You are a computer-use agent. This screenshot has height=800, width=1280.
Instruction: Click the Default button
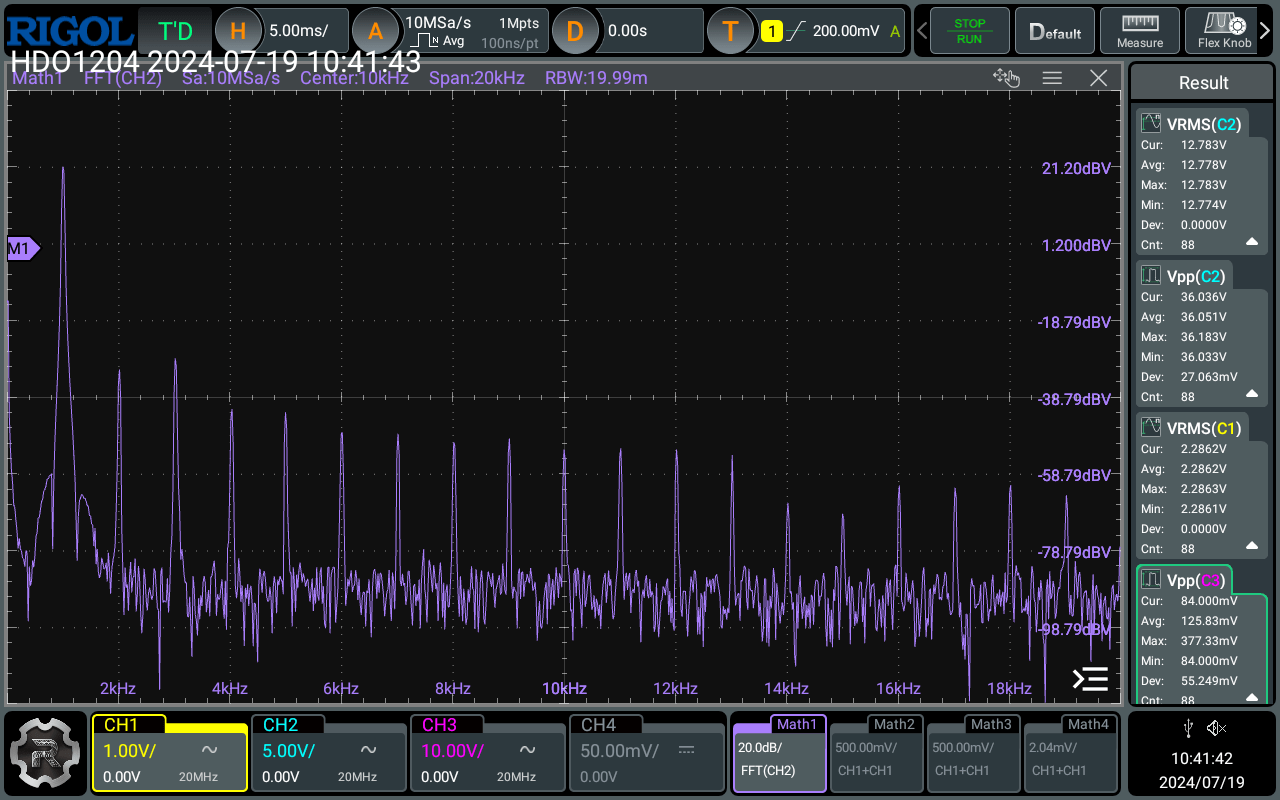pyautogui.click(x=1055, y=31)
